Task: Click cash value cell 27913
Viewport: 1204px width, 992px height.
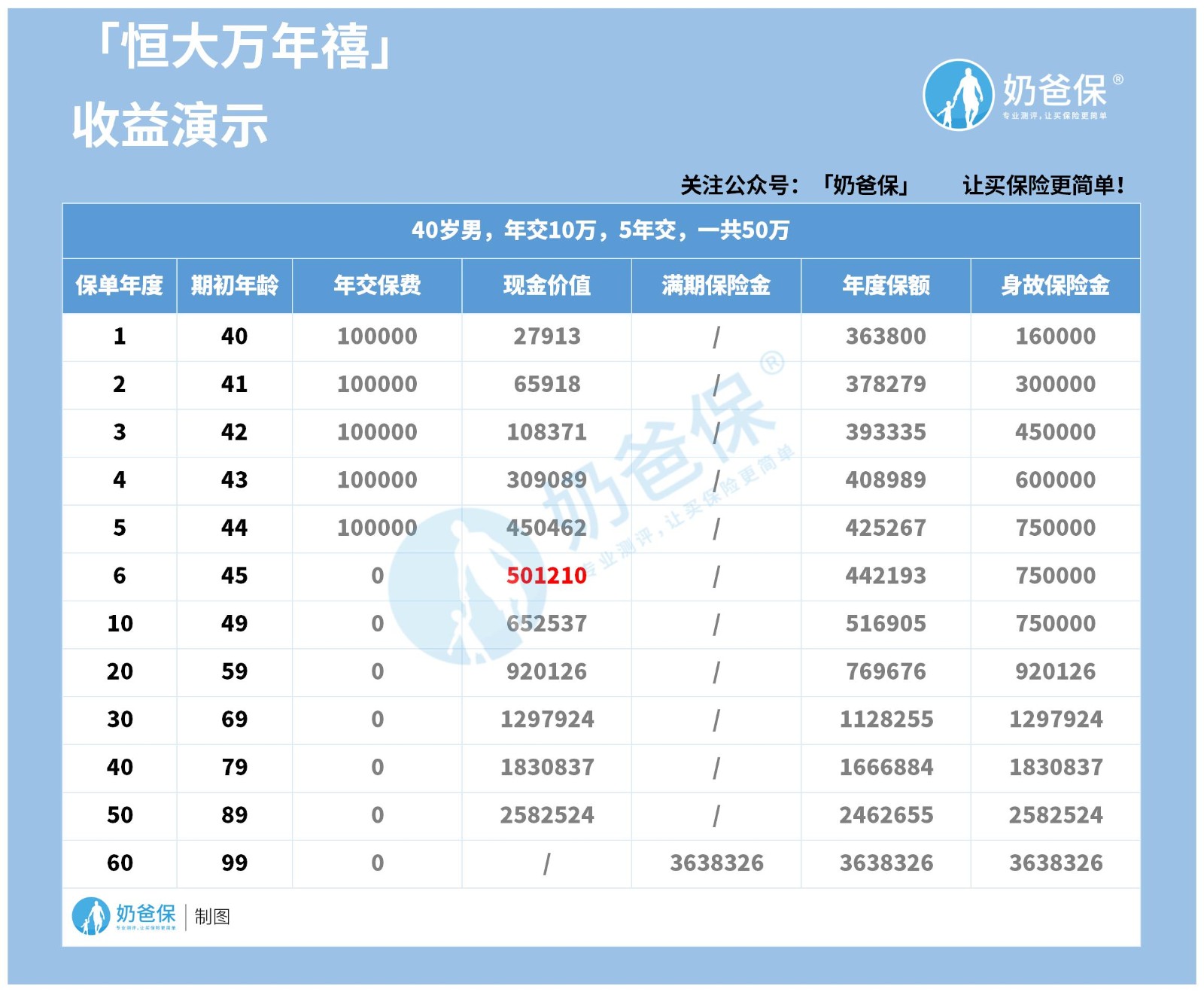Action: click(547, 336)
